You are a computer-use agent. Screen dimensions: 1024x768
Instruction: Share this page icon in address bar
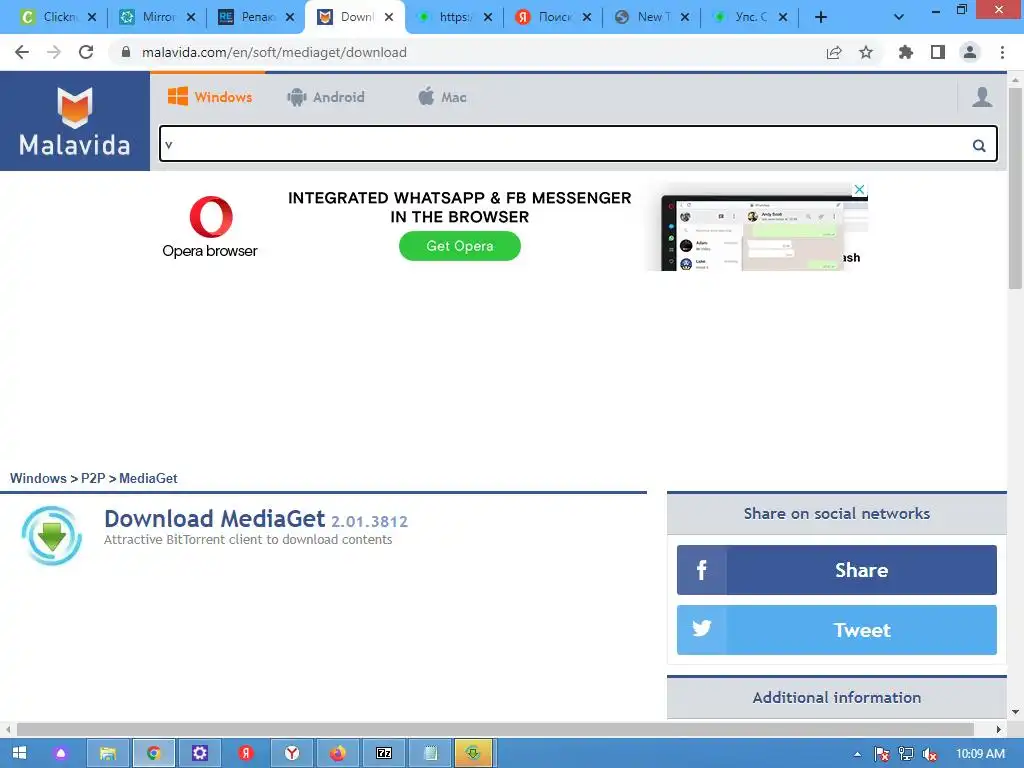[834, 52]
